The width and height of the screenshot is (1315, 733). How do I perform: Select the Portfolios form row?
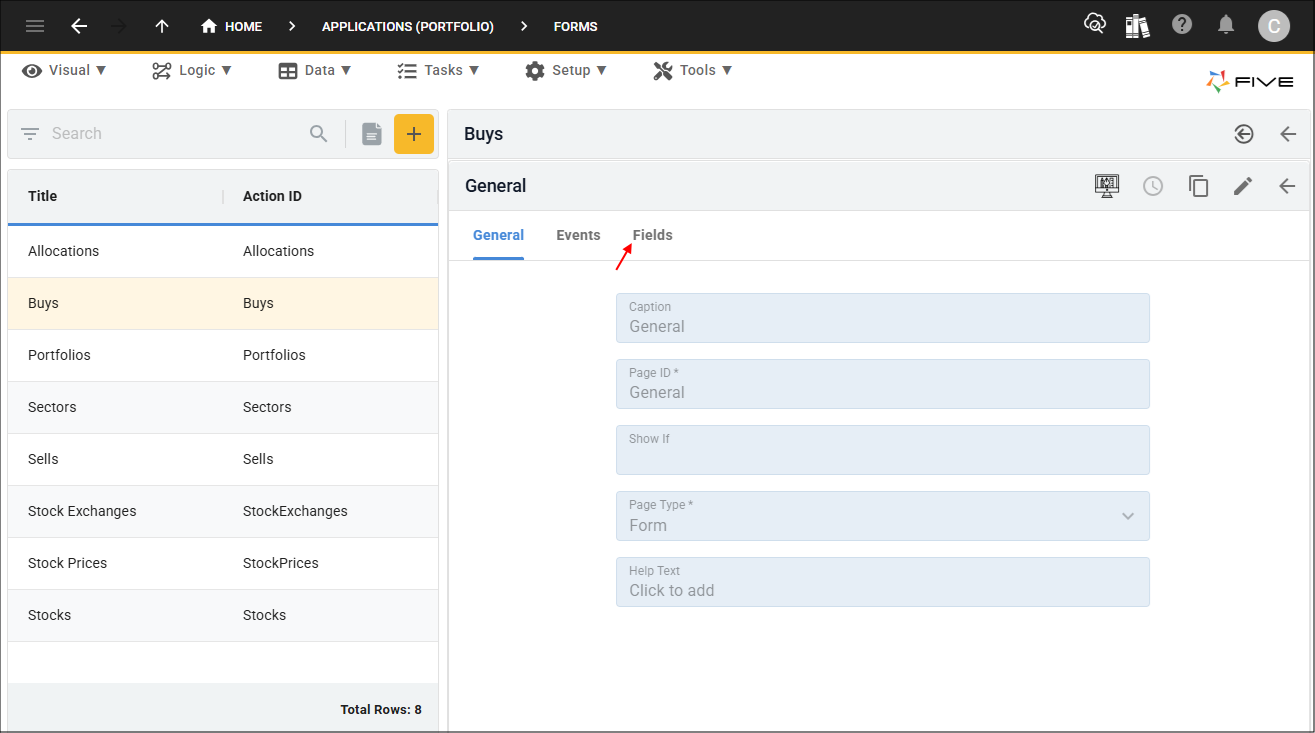pos(223,355)
